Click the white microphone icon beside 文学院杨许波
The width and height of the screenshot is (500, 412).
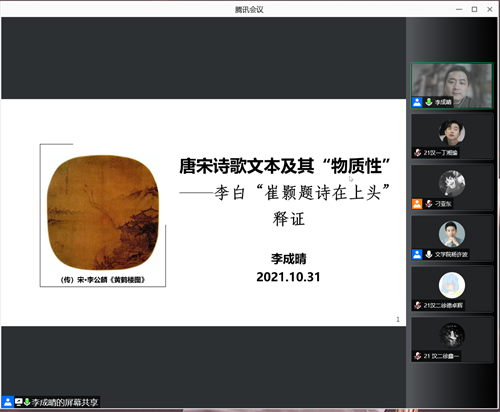click(x=429, y=254)
